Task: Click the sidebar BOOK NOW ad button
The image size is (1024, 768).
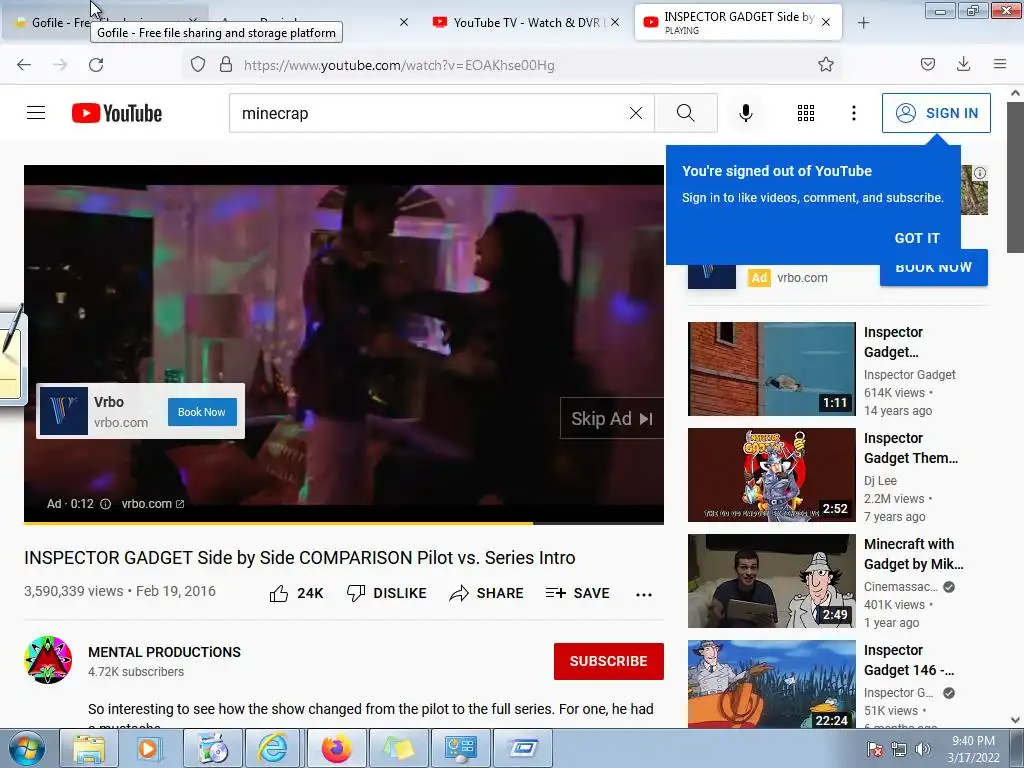Action: click(x=933, y=268)
